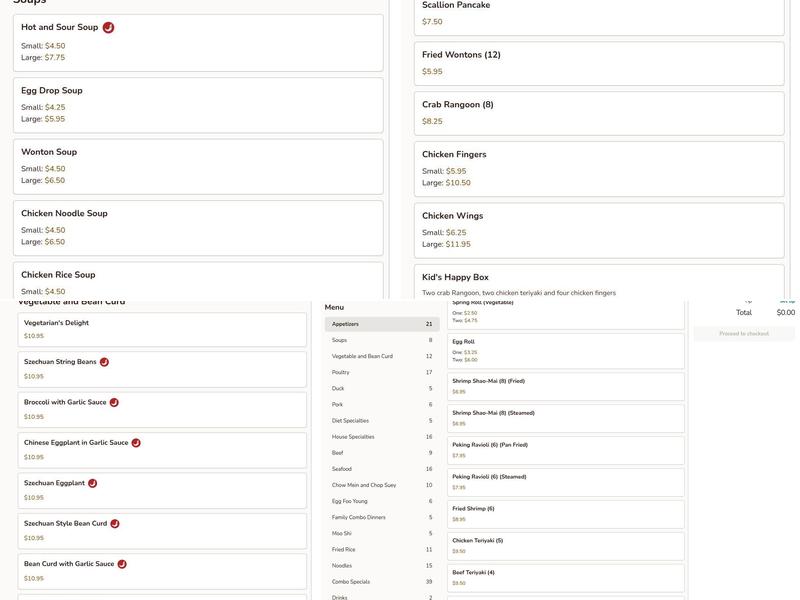The image size is (800, 600).
Task: Go to the House Specialties category
Action: 382,437
